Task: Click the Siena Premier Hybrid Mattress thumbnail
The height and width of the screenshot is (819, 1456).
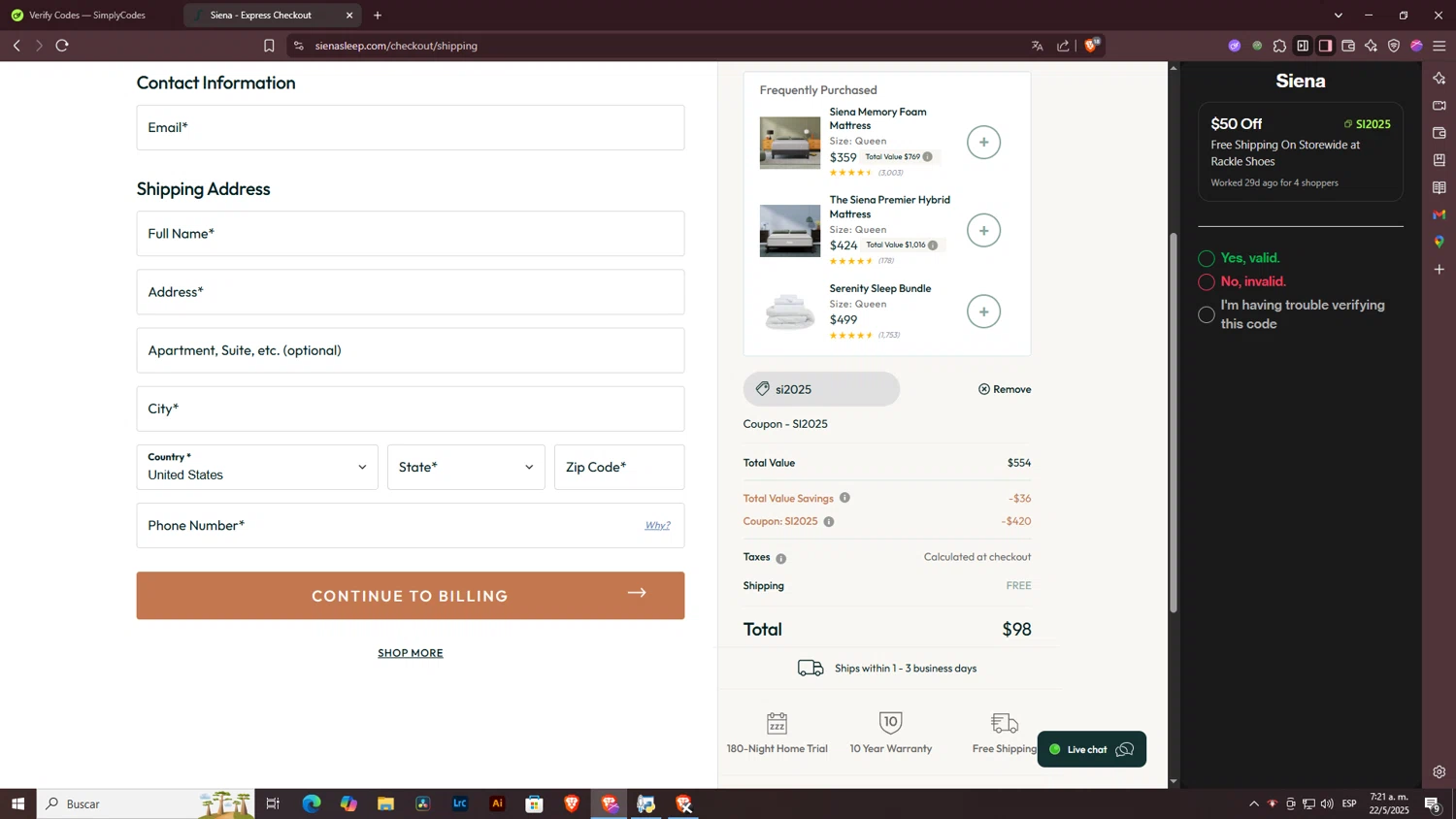Action: [790, 231]
